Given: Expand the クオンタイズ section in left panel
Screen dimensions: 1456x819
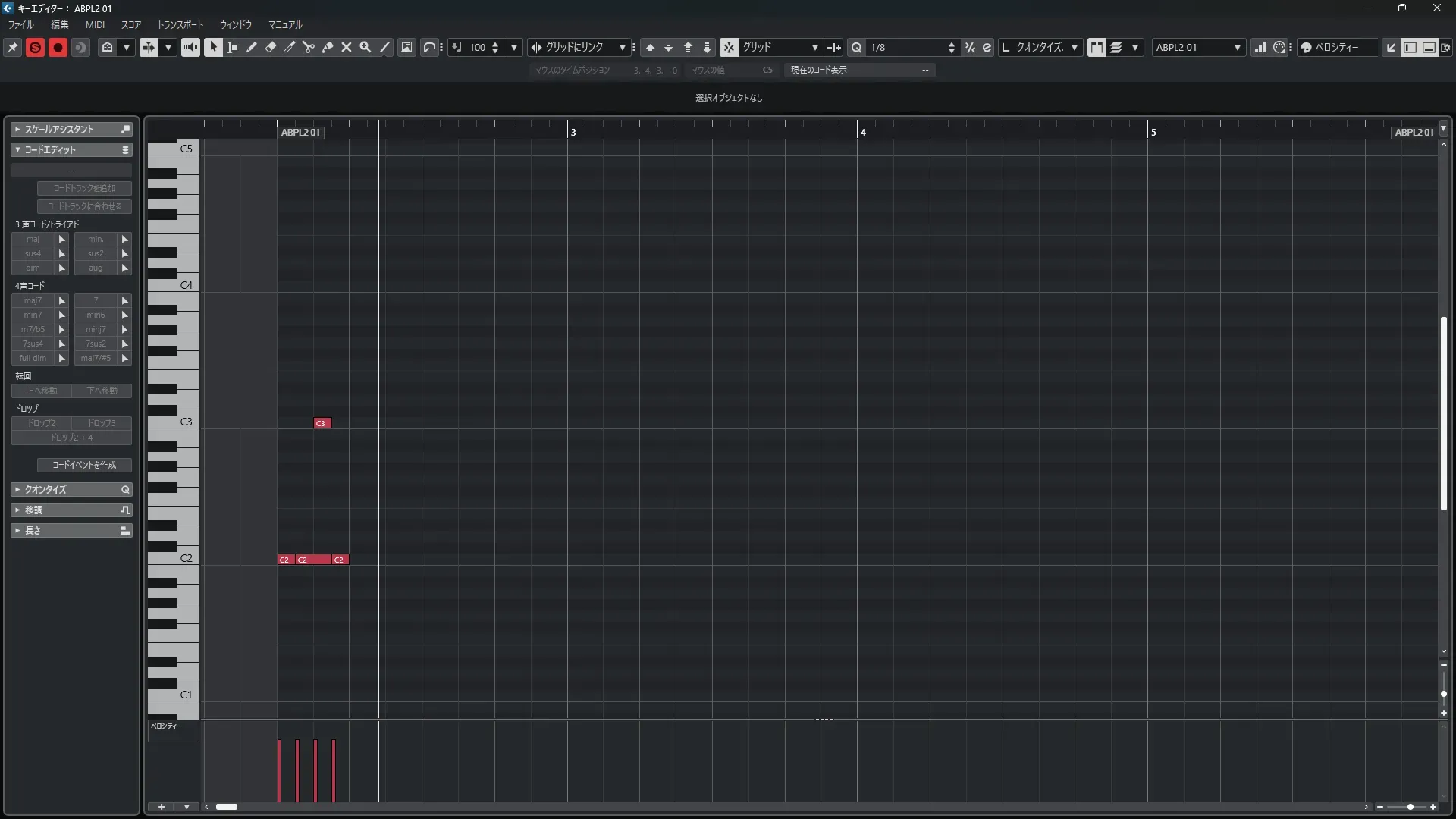Looking at the screenshot, I should (x=71, y=490).
